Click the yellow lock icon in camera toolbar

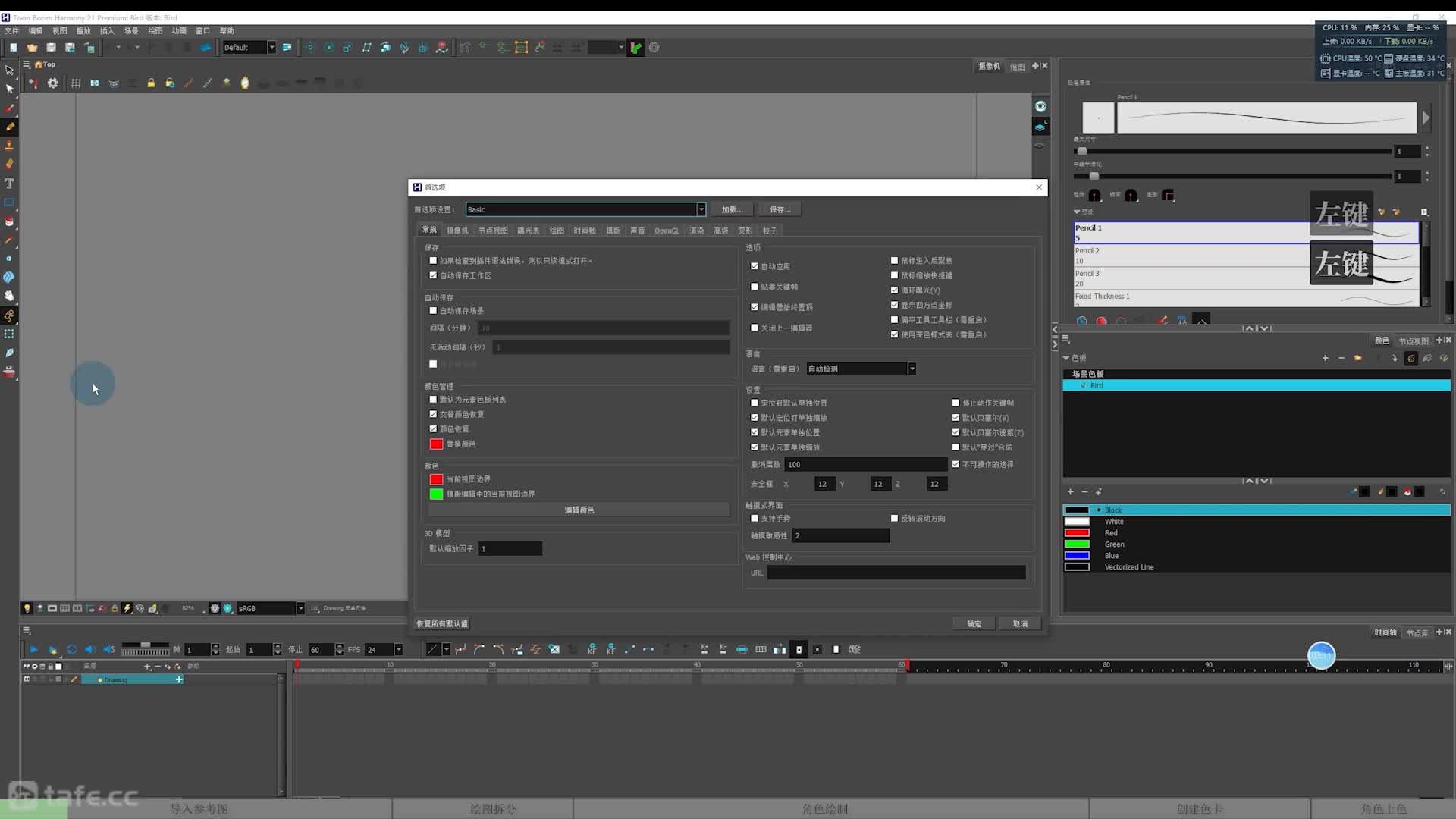(151, 83)
